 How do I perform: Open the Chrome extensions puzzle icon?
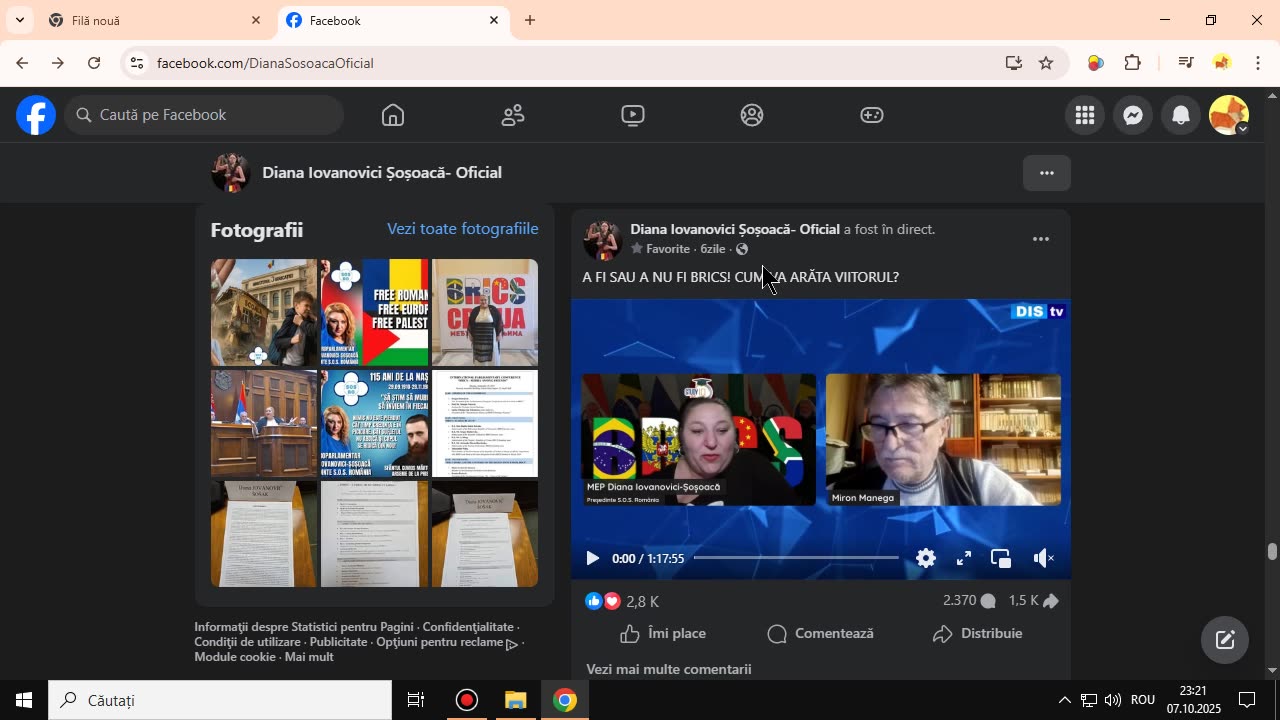[1133, 63]
